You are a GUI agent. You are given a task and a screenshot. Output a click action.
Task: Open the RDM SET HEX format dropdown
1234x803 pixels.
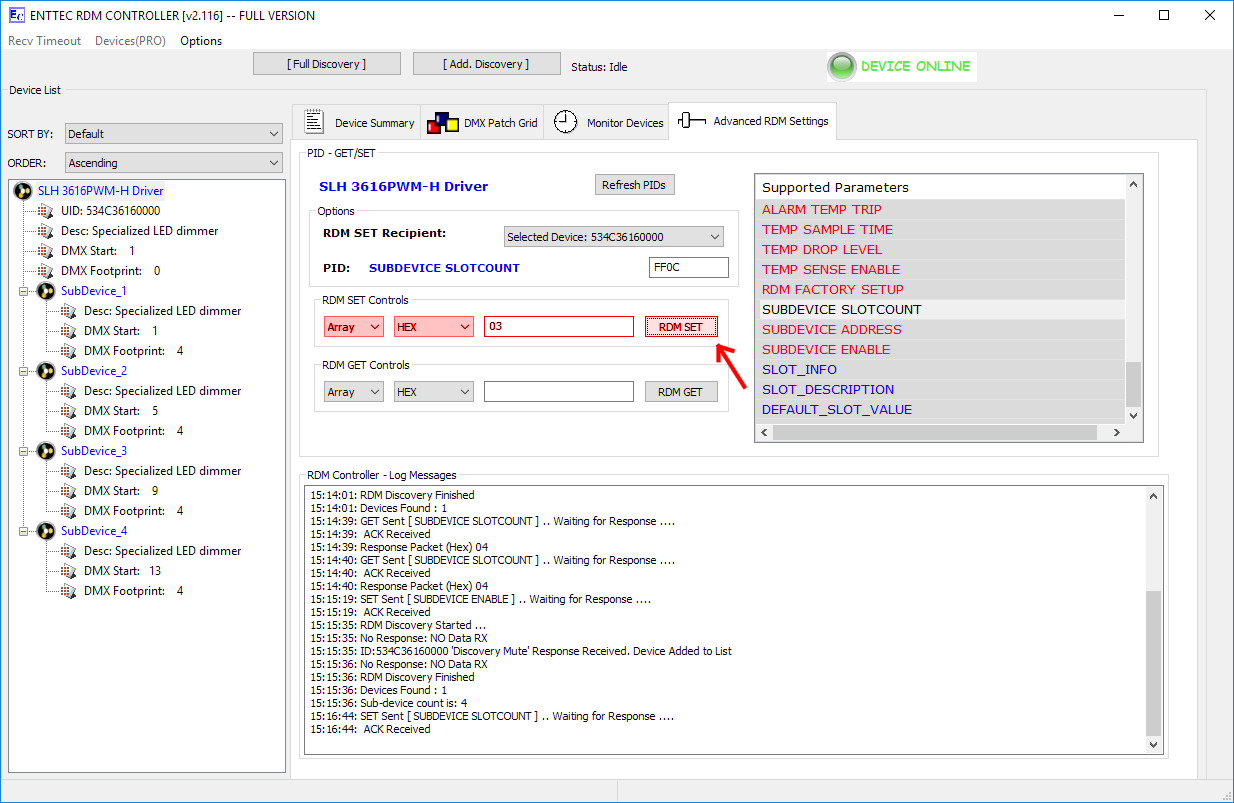point(433,327)
